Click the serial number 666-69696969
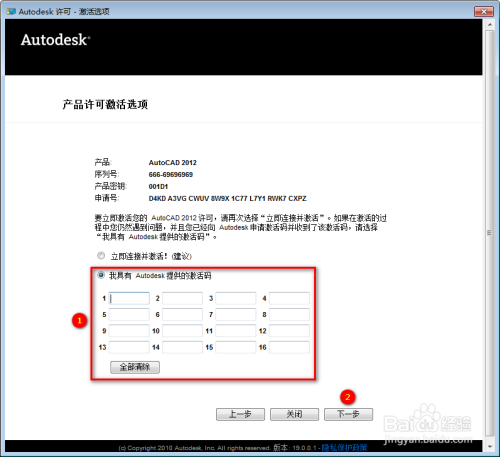 click(x=171, y=175)
